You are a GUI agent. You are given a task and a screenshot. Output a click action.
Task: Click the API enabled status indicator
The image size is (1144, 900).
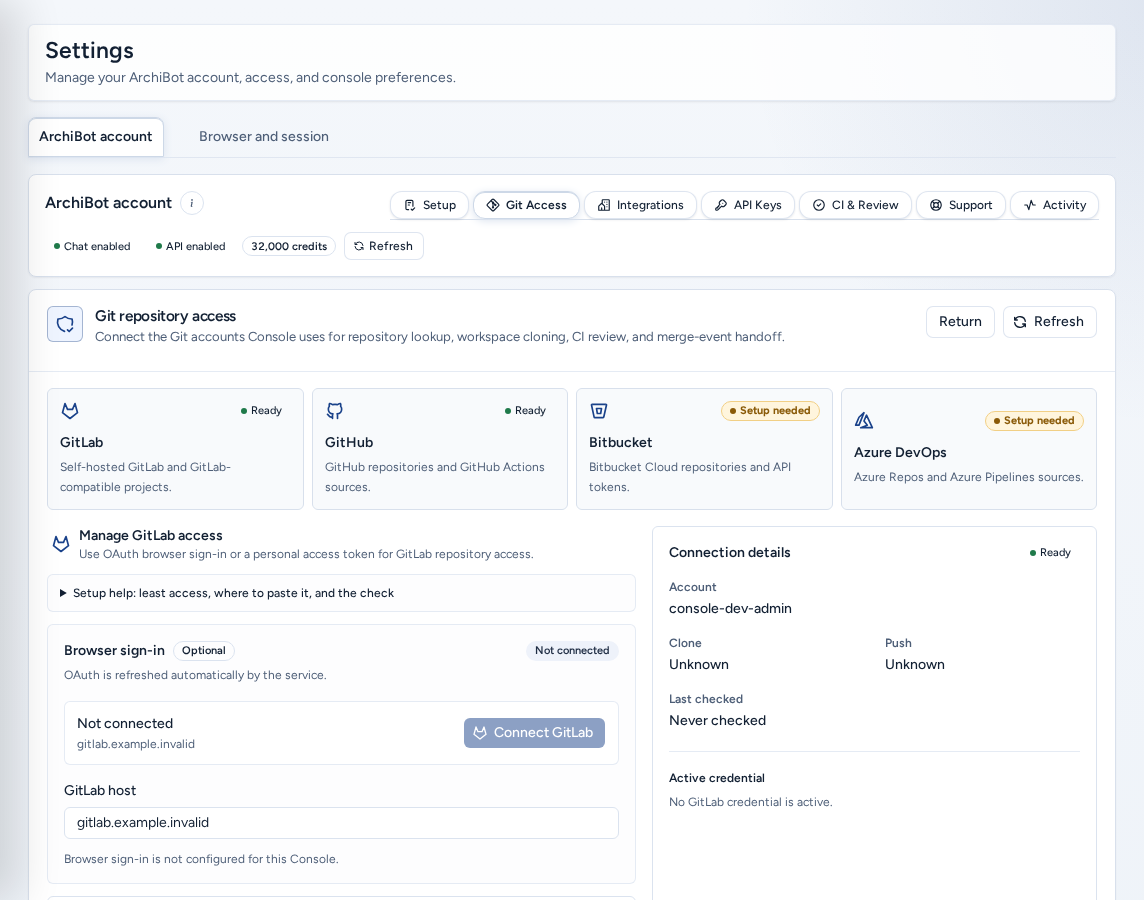tap(190, 247)
